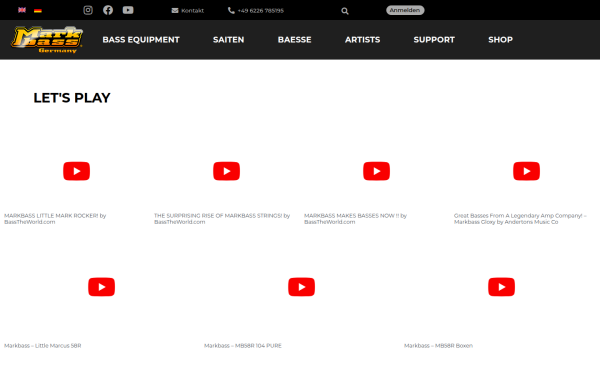Open Instagram profile icon

pyautogui.click(x=88, y=10)
